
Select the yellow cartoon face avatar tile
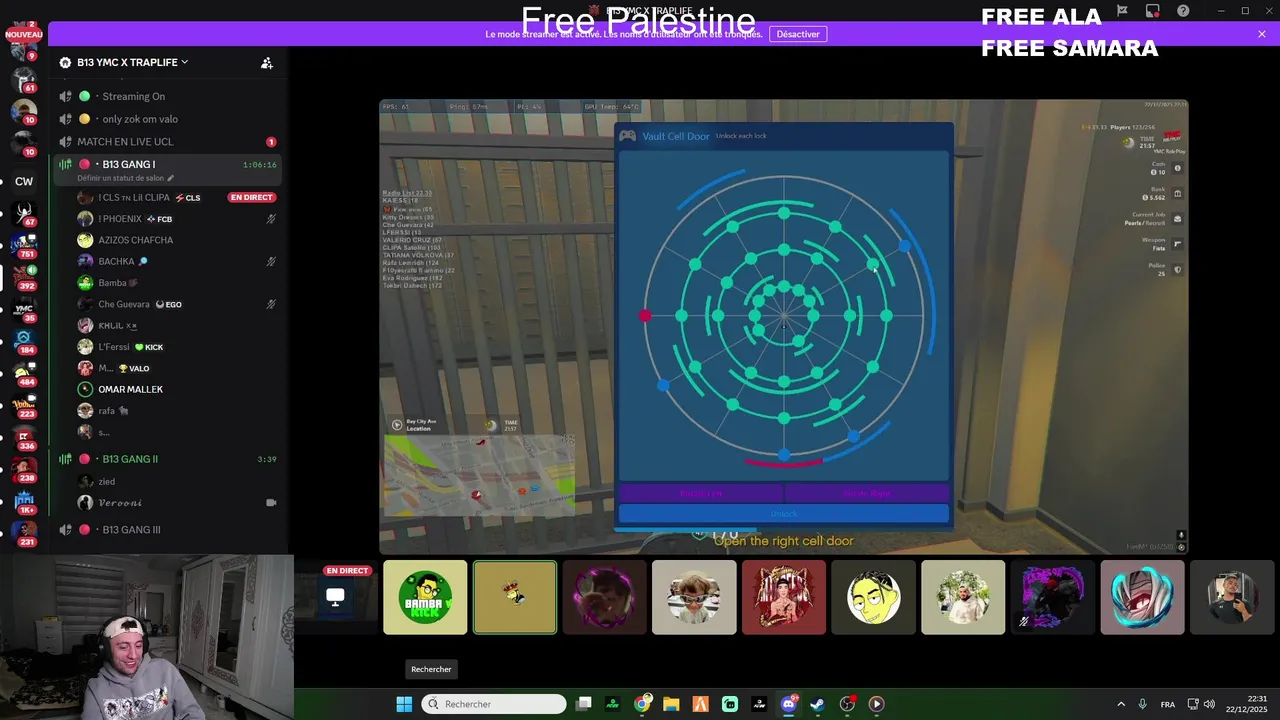point(873,597)
